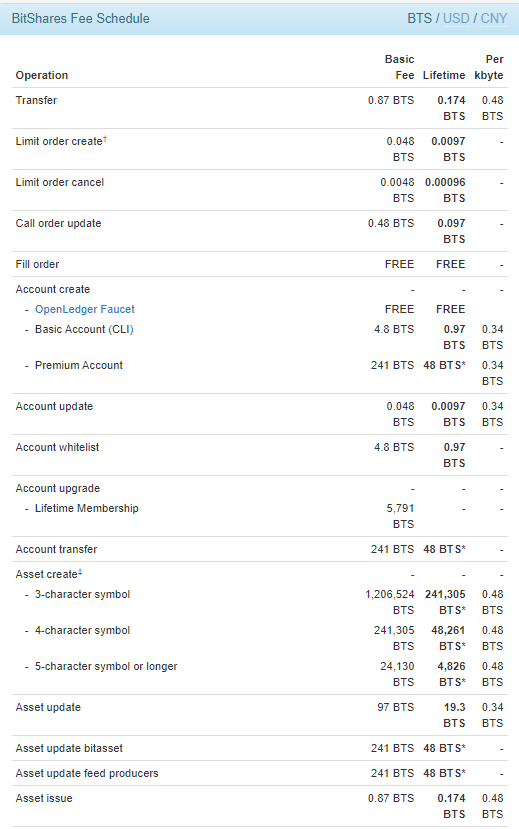This screenshot has height=829, width=519.
Task: Select the Asset create label
Action: tap(47, 574)
